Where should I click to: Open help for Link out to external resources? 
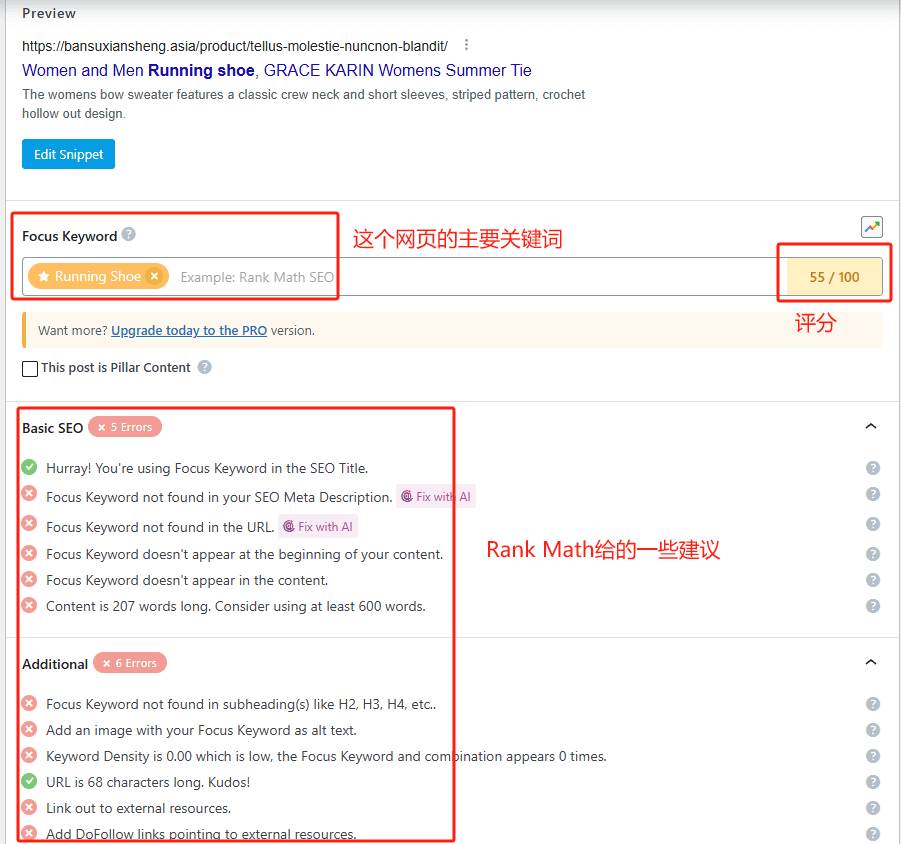click(873, 808)
